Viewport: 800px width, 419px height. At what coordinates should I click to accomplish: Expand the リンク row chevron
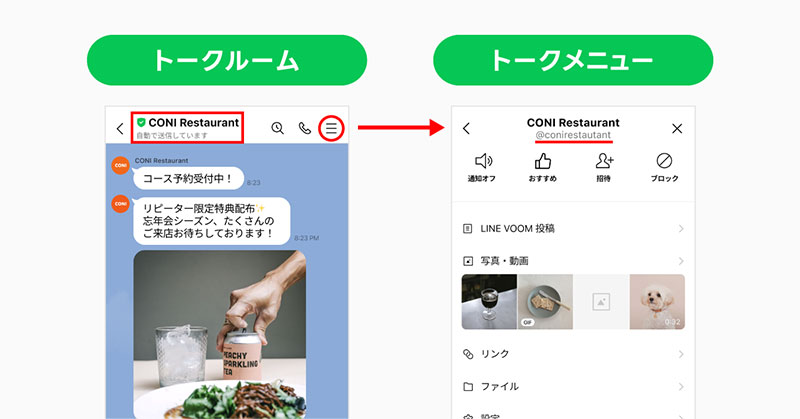(681, 354)
